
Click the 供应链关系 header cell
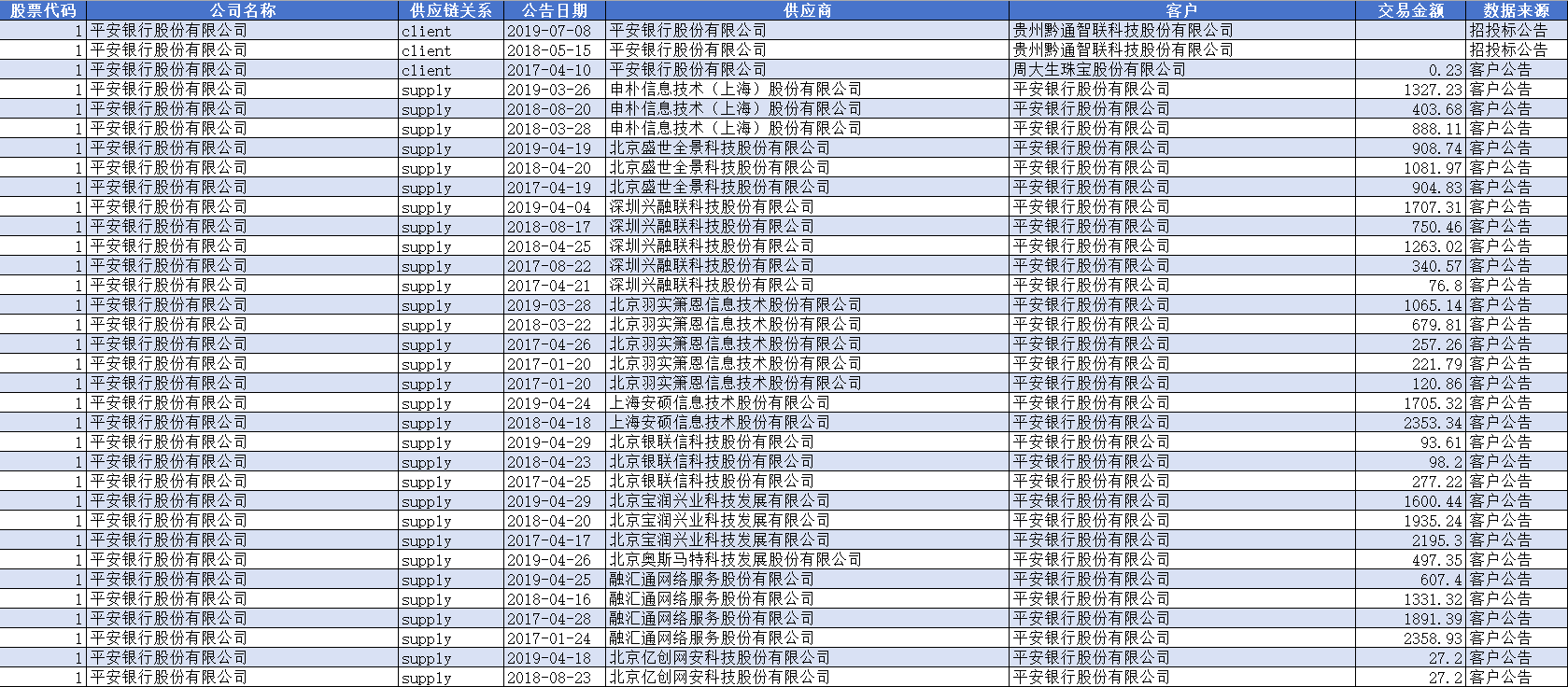[450, 10]
